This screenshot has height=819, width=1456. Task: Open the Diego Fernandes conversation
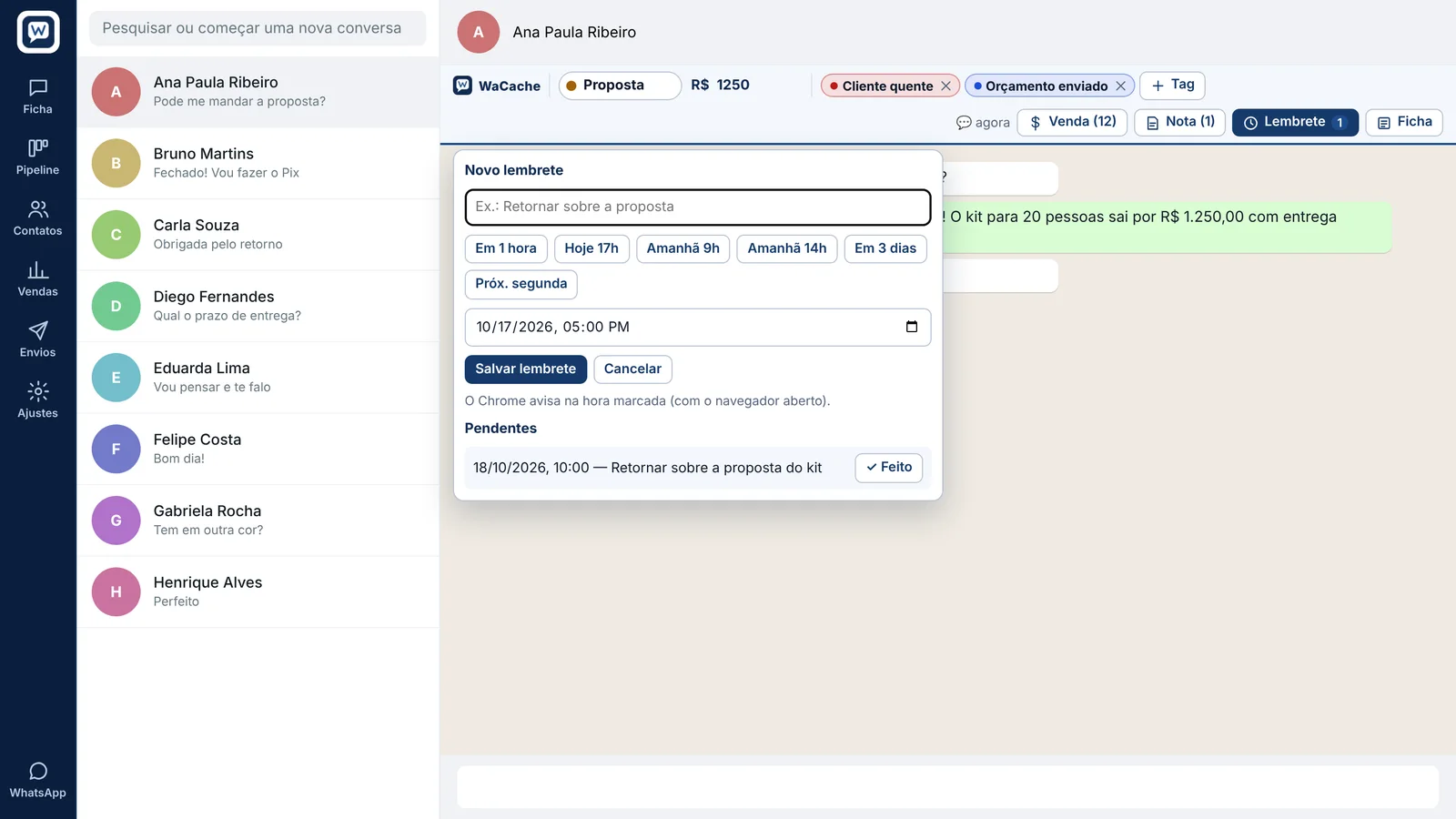(x=258, y=306)
